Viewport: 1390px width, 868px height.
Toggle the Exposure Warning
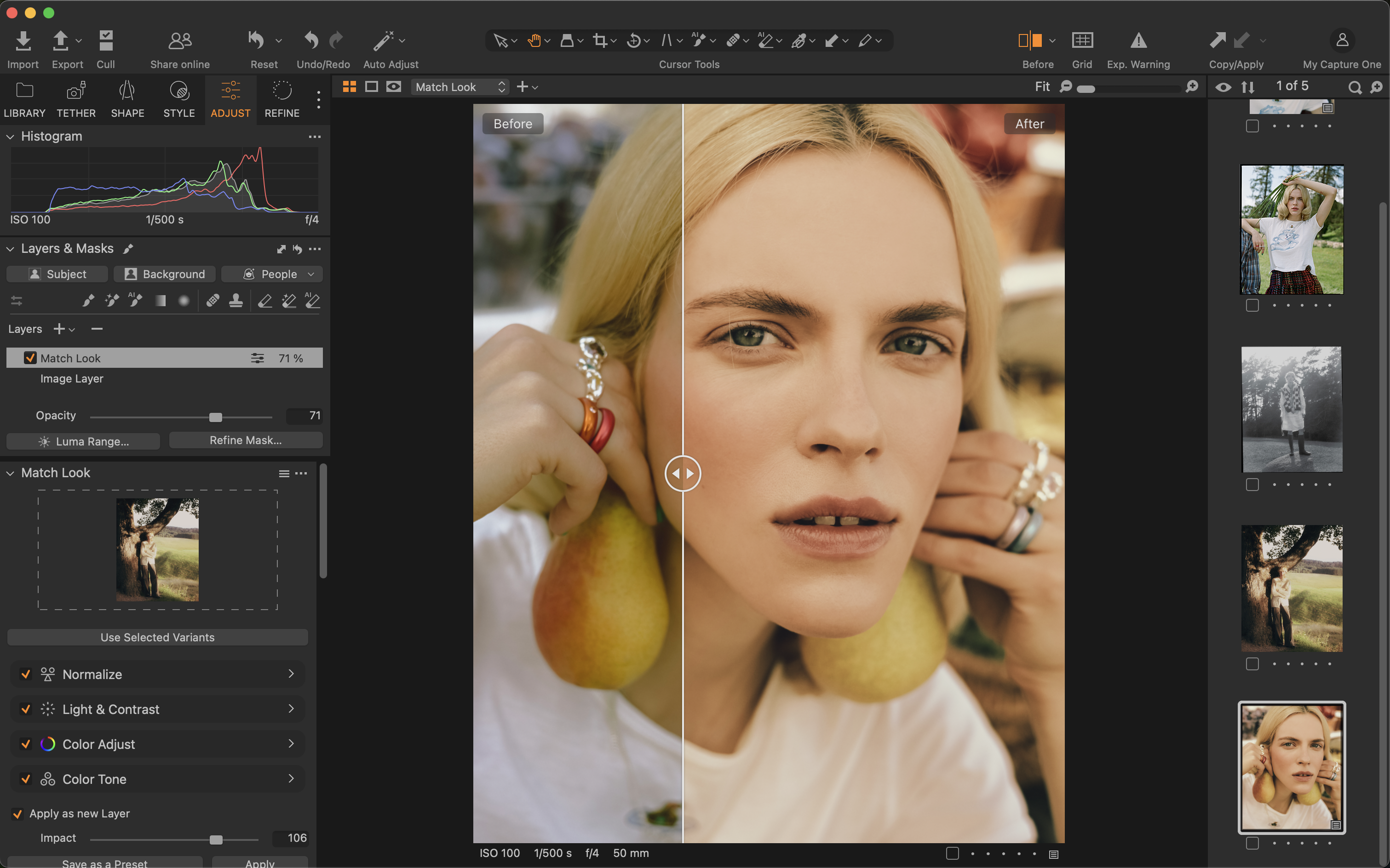tap(1138, 41)
